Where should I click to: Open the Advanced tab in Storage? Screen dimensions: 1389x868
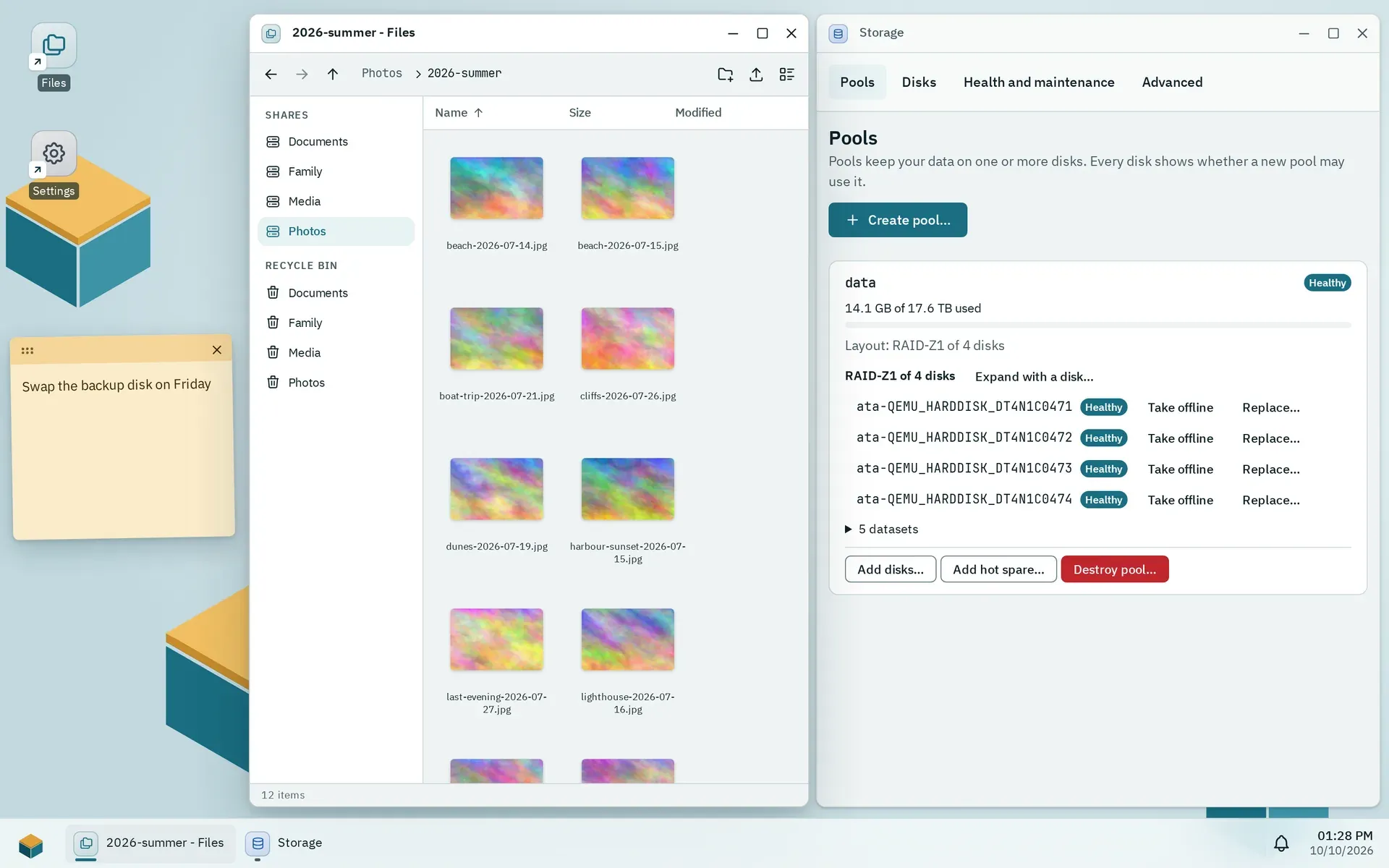pyautogui.click(x=1172, y=82)
